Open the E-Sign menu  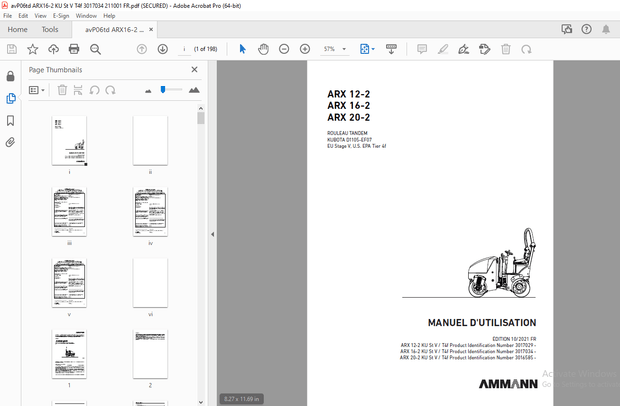pos(60,16)
